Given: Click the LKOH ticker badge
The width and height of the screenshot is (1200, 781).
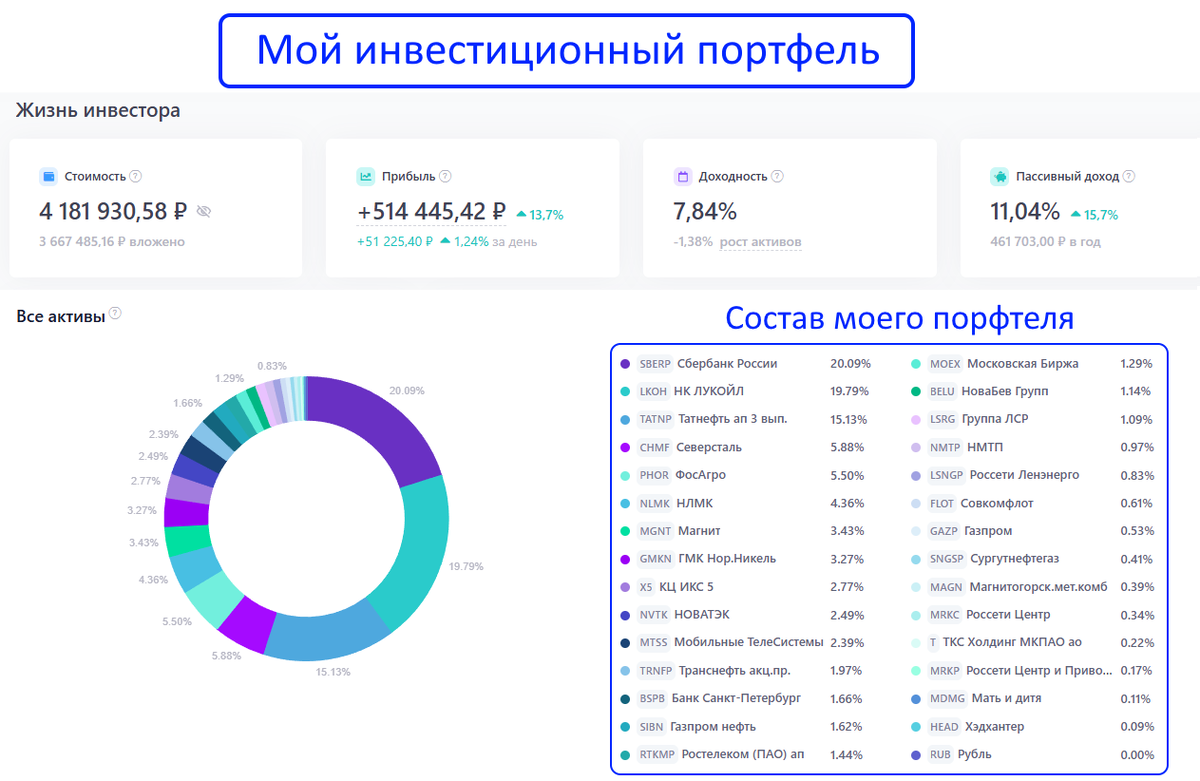Looking at the screenshot, I should click(654, 392).
